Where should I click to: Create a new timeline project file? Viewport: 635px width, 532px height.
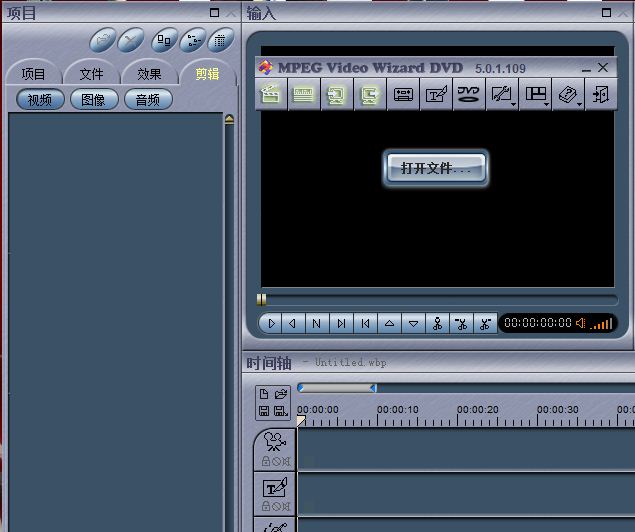point(264,394)
